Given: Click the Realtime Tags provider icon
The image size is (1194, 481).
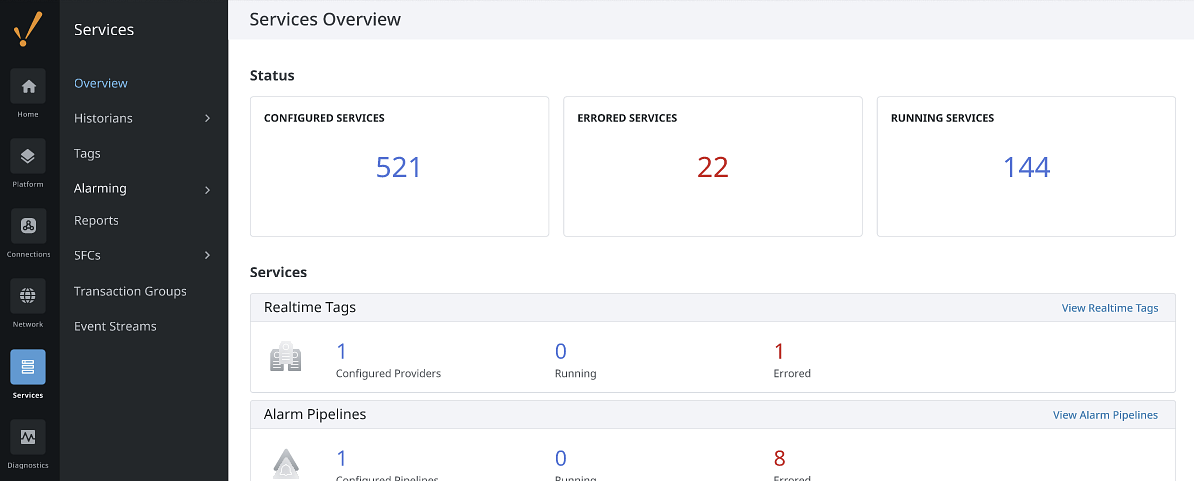Looking at the screenshot, I should click(286, 358).
